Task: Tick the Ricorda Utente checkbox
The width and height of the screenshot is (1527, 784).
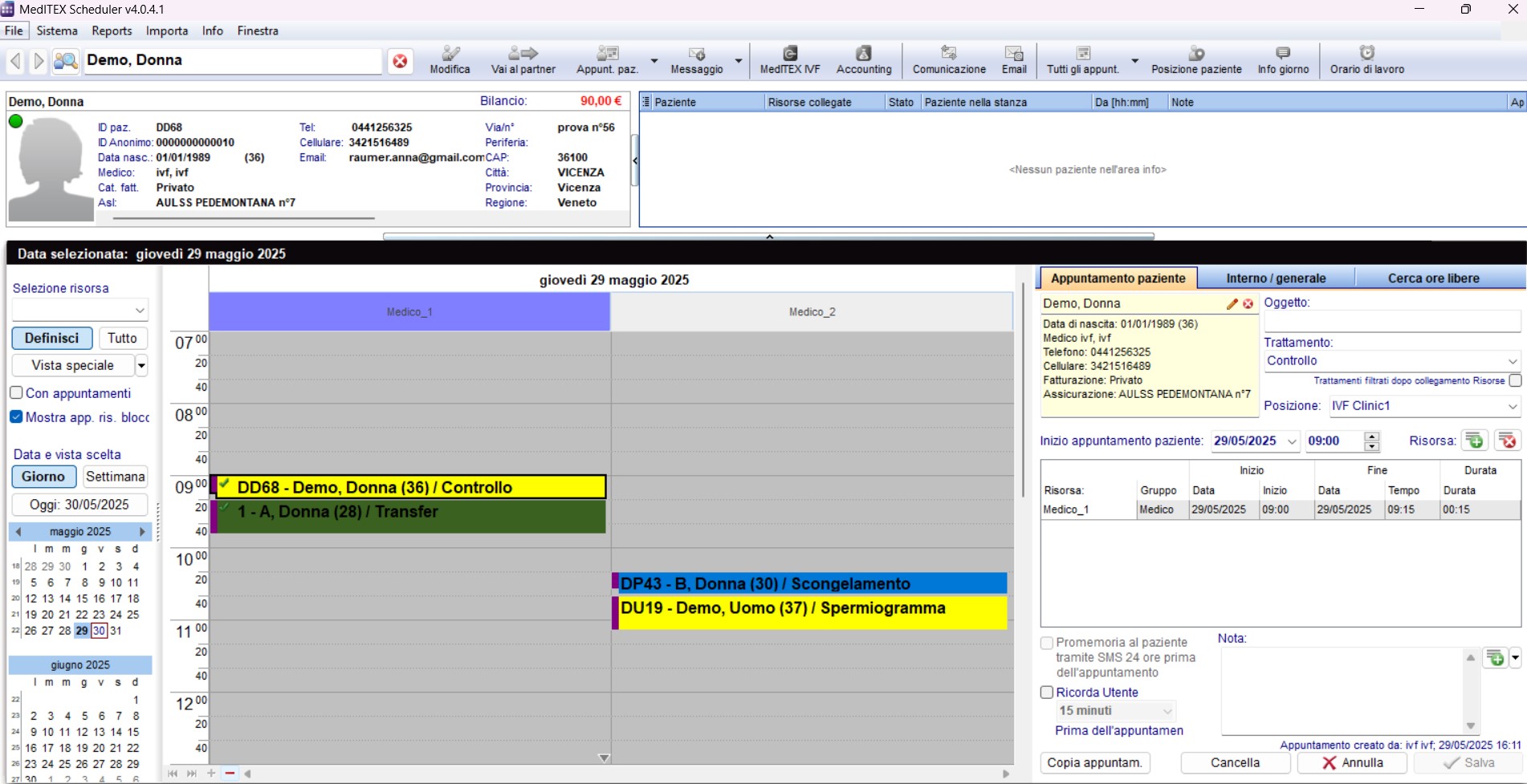Action: pos(1047,693)
